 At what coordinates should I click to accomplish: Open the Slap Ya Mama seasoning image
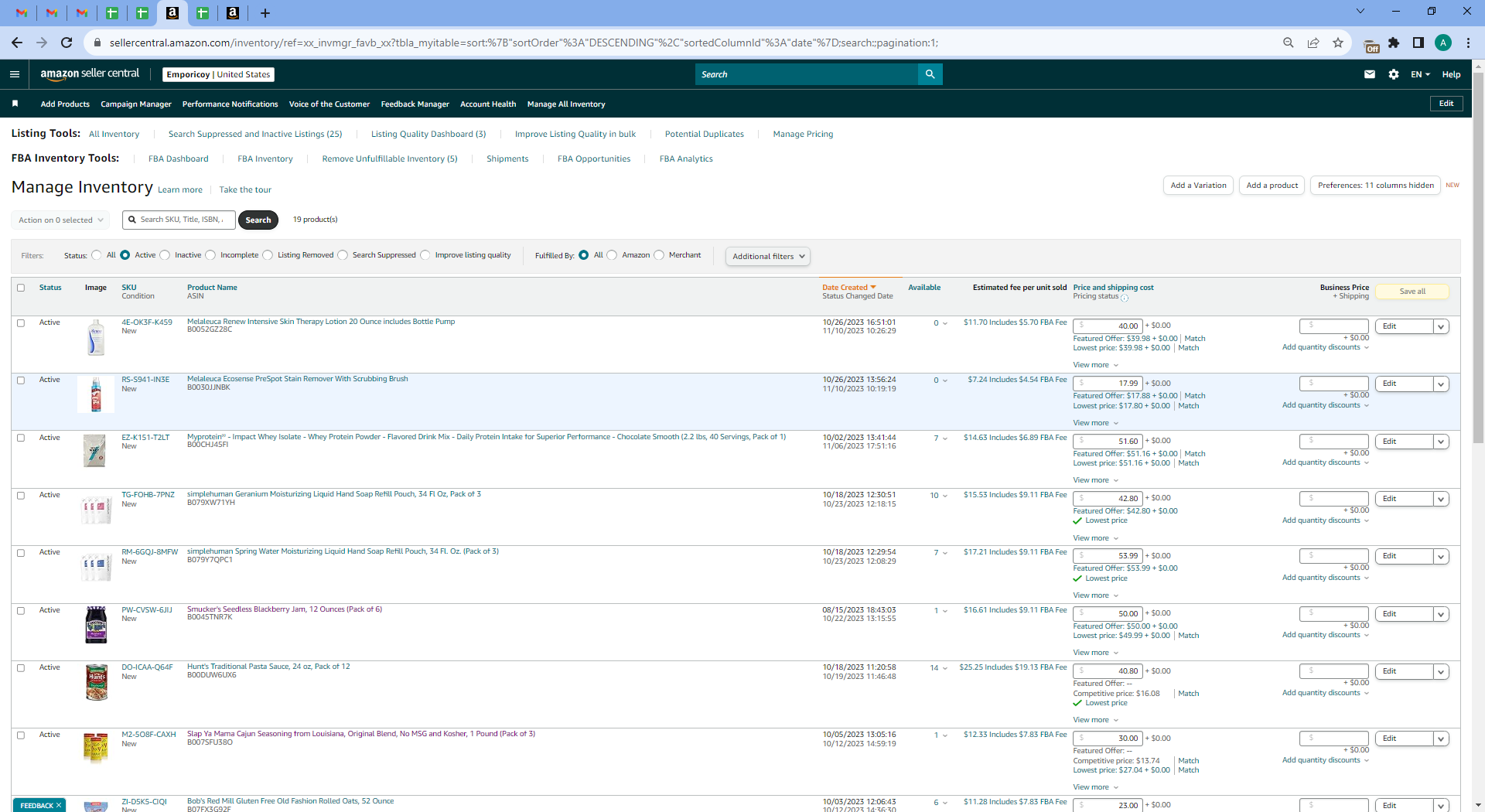96,748
